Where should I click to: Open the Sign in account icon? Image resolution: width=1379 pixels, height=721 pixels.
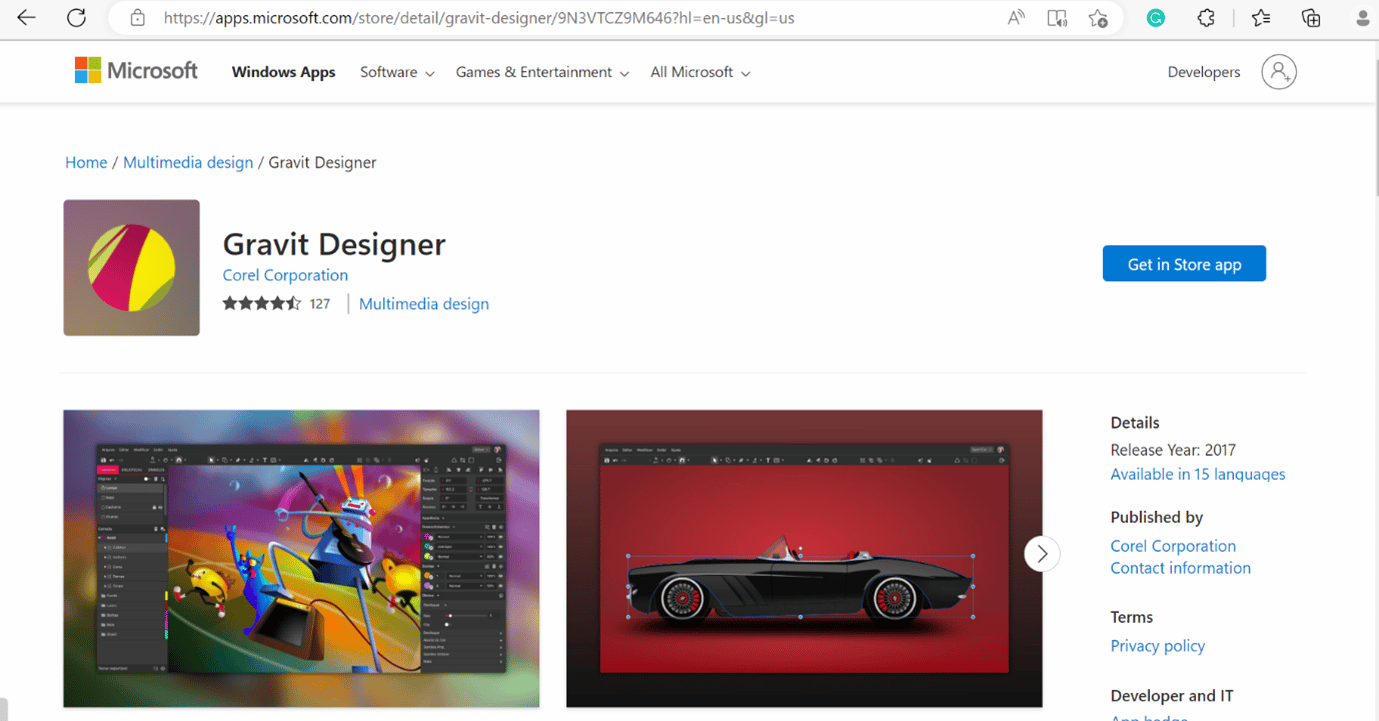coord(1279,72)
